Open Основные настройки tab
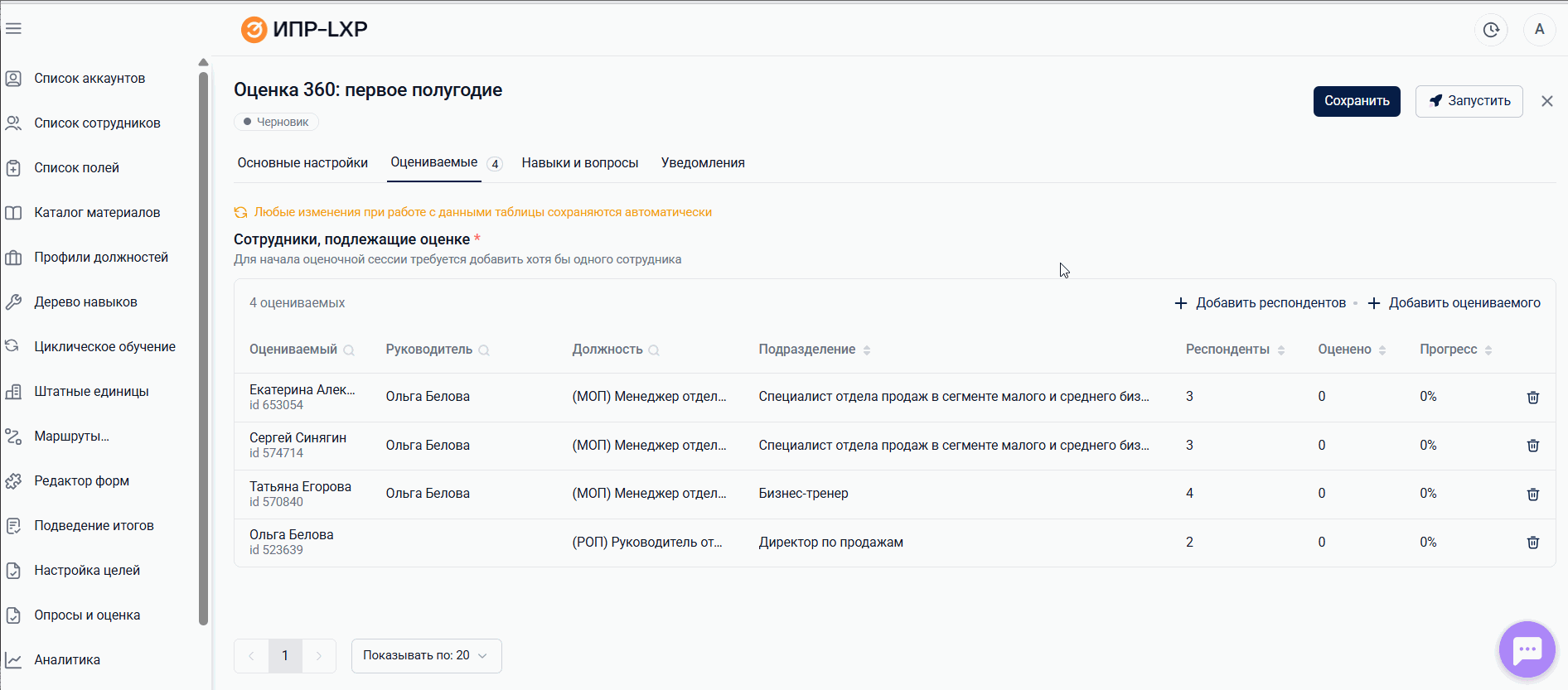Image resolution: width=1568 pixels, height=690 pixels. (x=302, y=163)
